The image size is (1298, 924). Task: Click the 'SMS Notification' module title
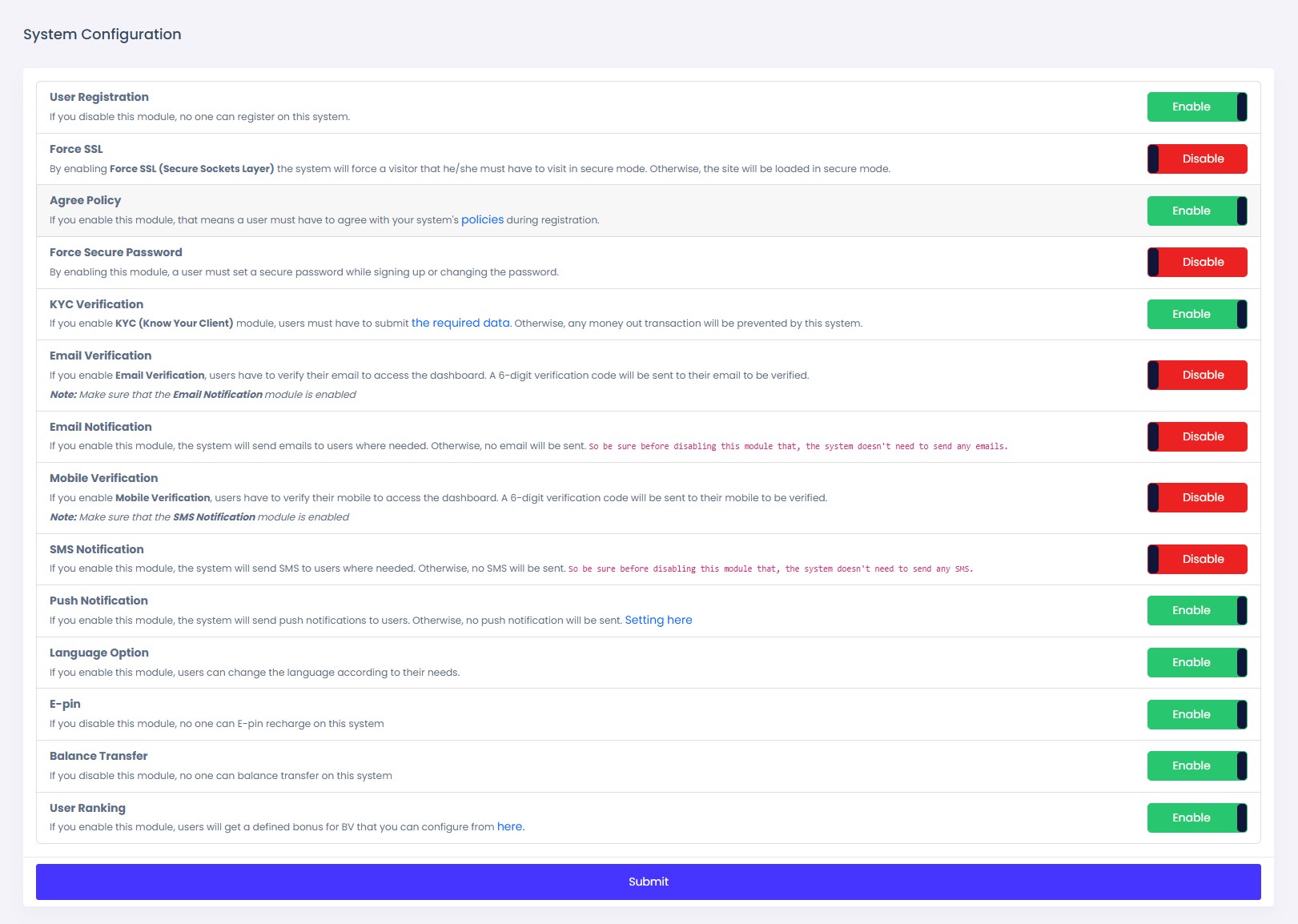96,549
